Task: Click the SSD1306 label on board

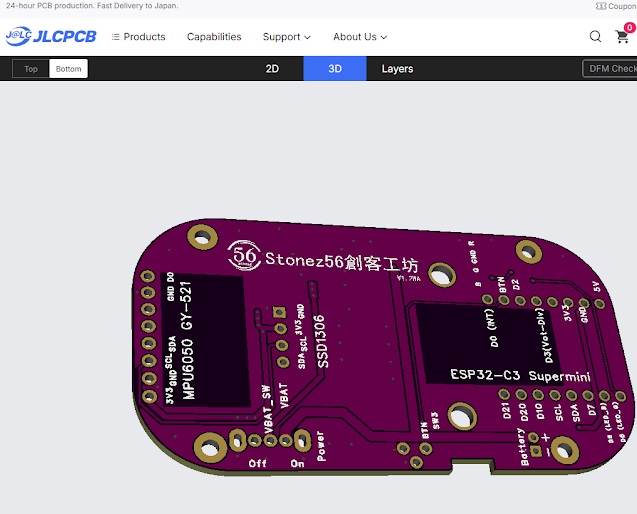Action: [x=321, y=341]
